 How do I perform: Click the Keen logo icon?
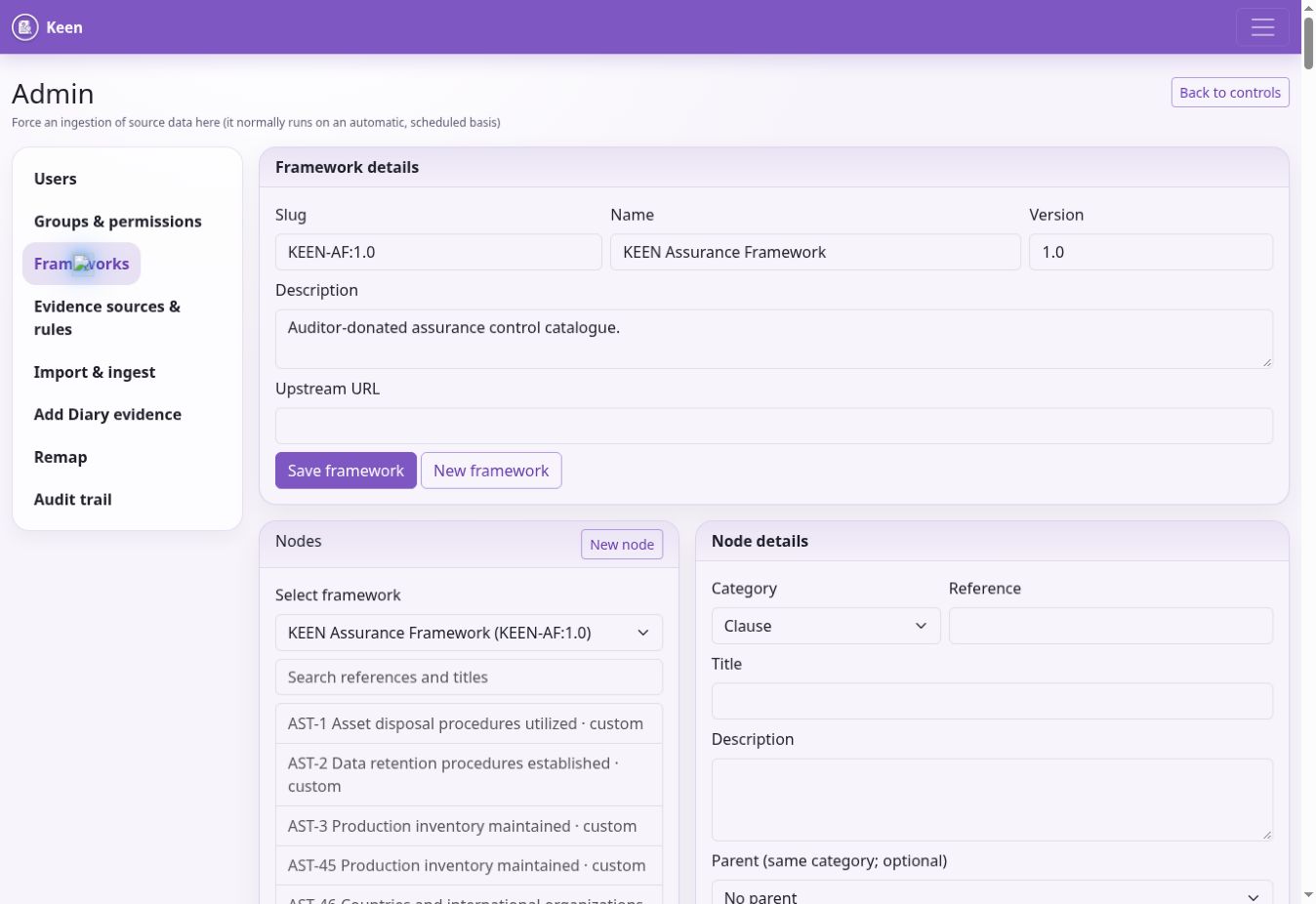pos(25,27)
